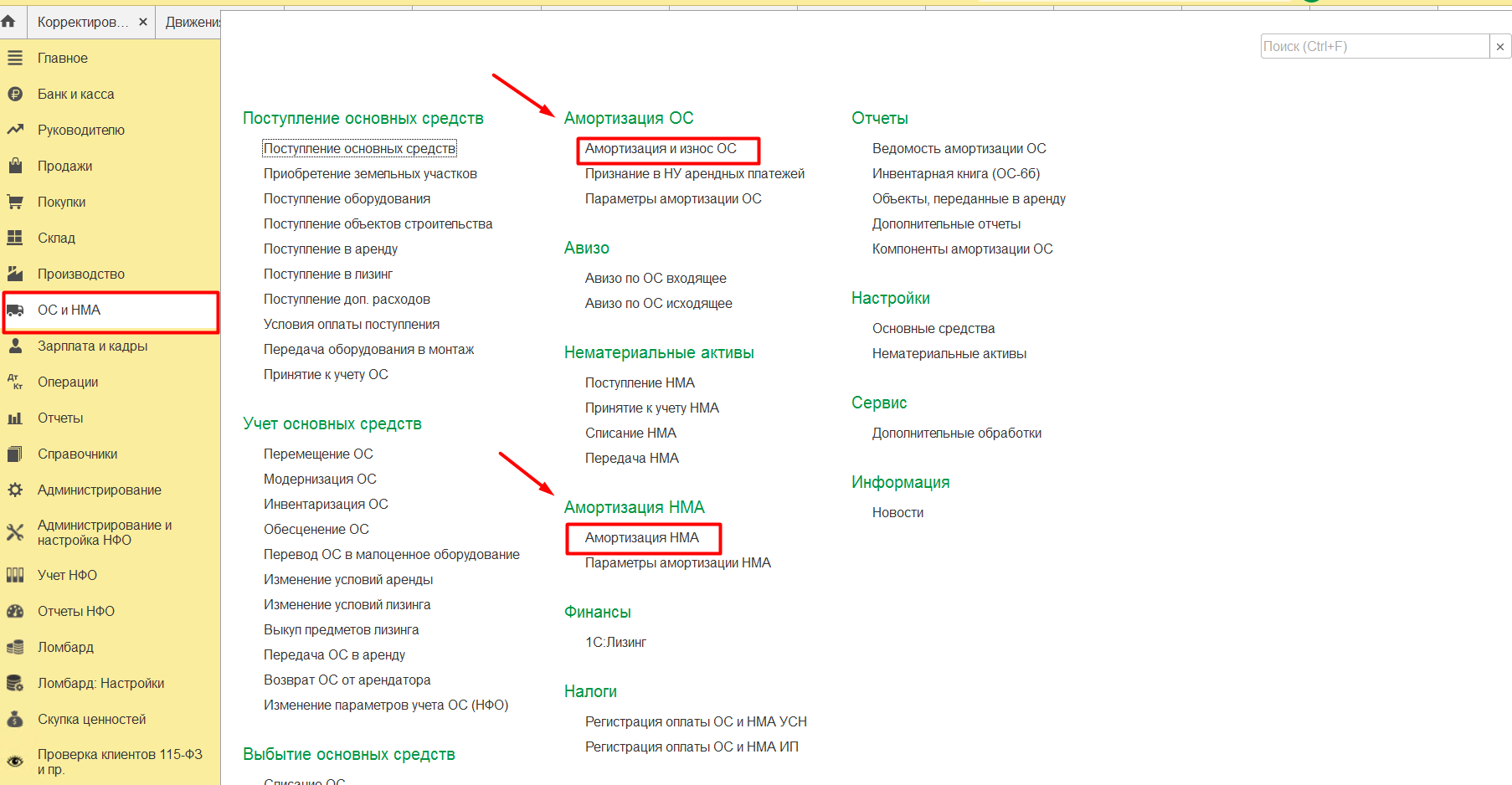1512x785 pixels.
Task: Open Инвентаризация ОС link
Action: click(326, 505)
